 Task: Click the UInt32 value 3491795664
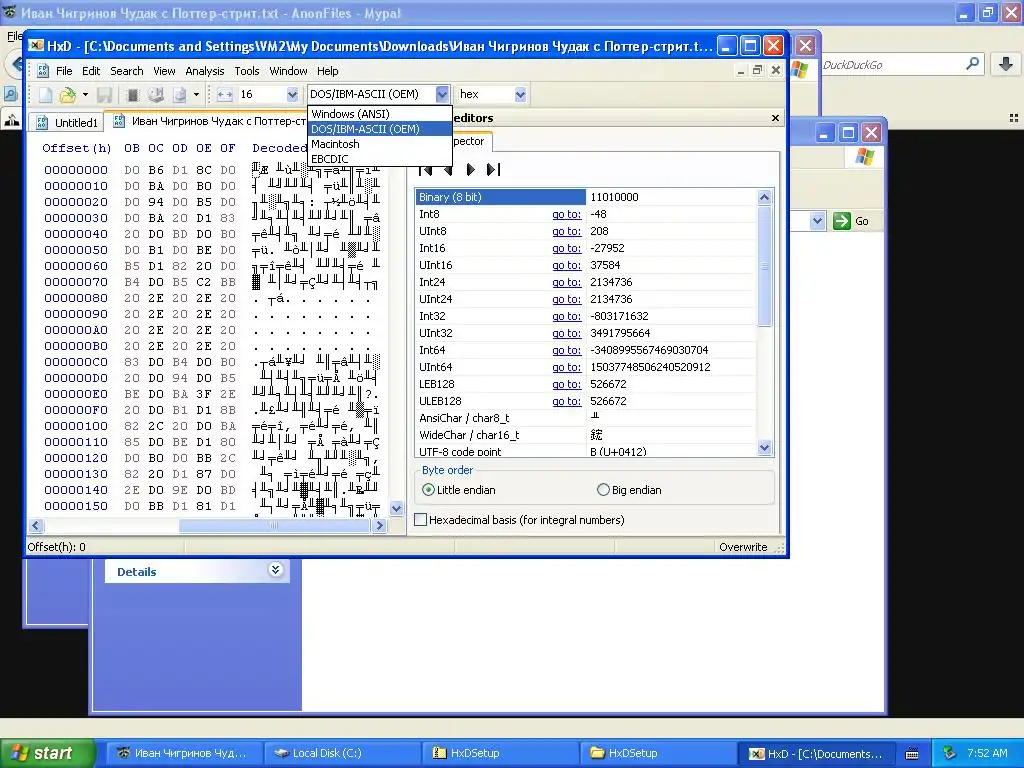(620, 333)
